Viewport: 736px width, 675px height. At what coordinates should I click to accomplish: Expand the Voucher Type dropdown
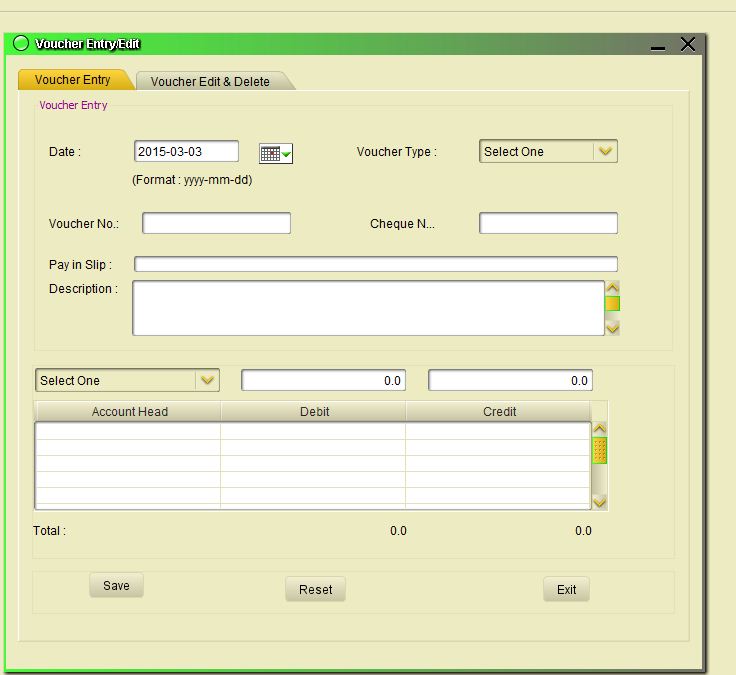[x=605, y=152]
